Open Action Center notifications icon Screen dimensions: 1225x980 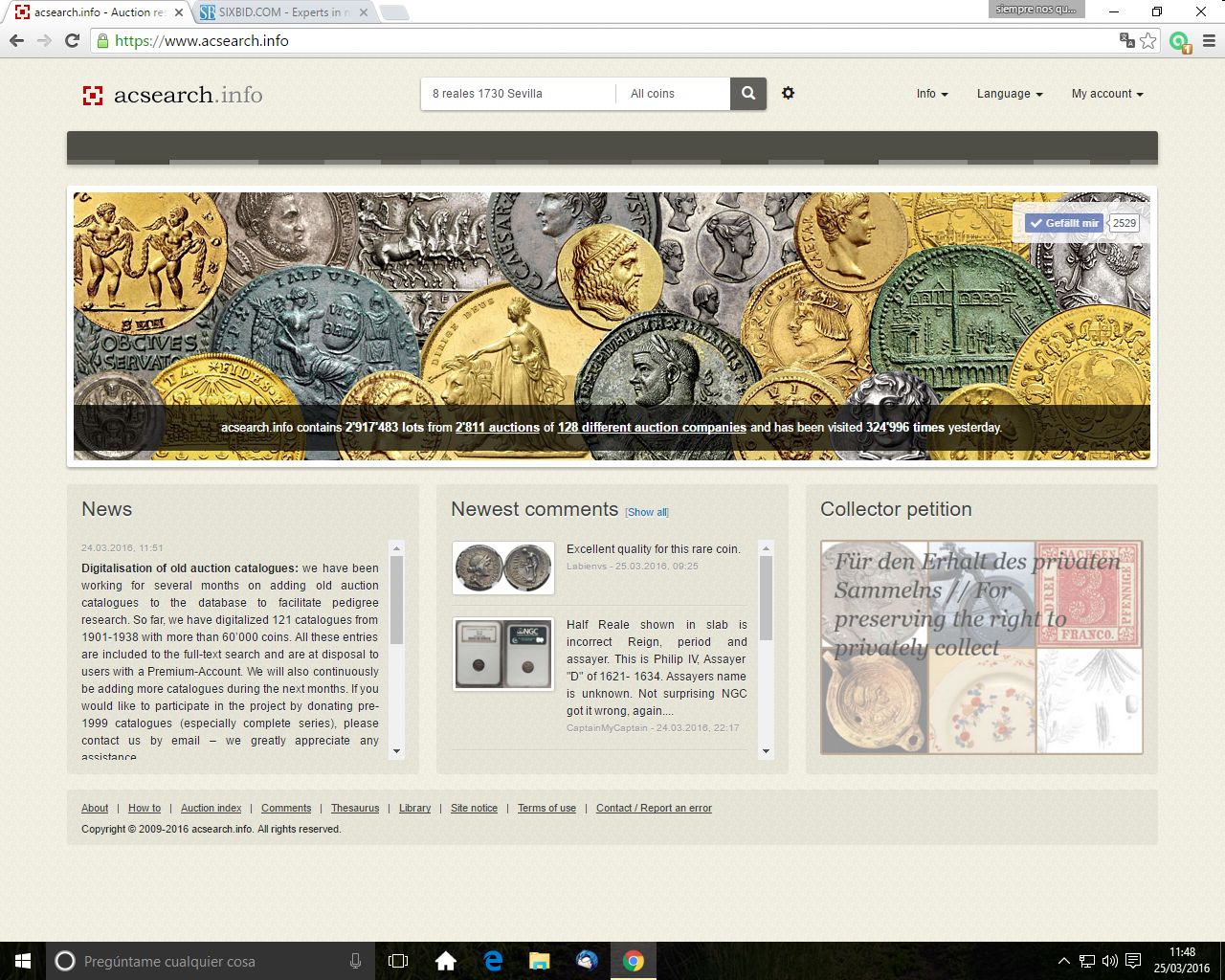point(1133,961)
